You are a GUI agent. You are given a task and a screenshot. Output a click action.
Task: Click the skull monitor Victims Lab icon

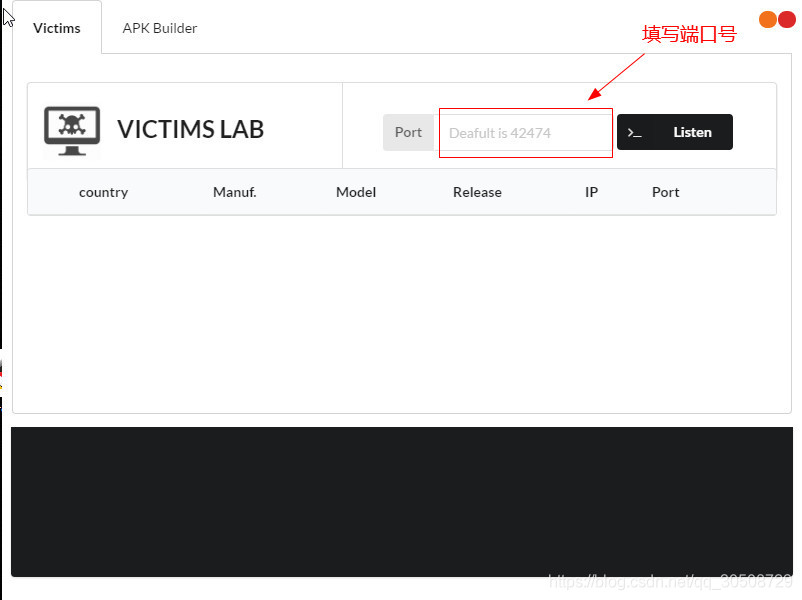(x=72, y=130)
